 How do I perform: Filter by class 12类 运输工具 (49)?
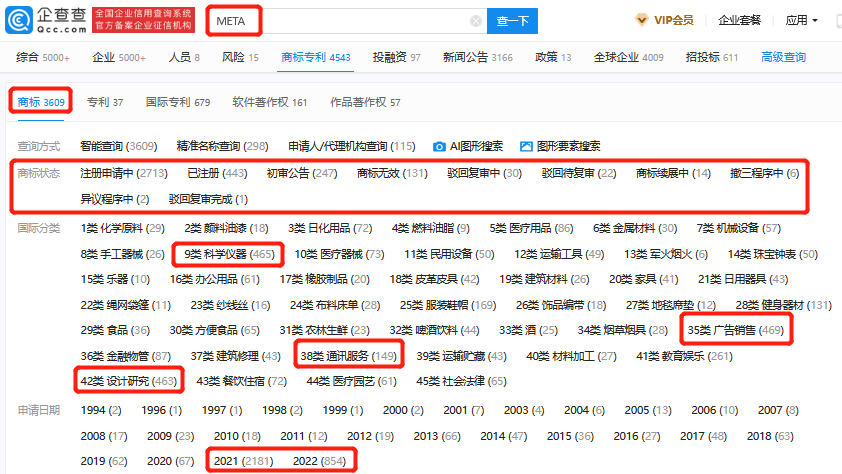pos(559,254)
